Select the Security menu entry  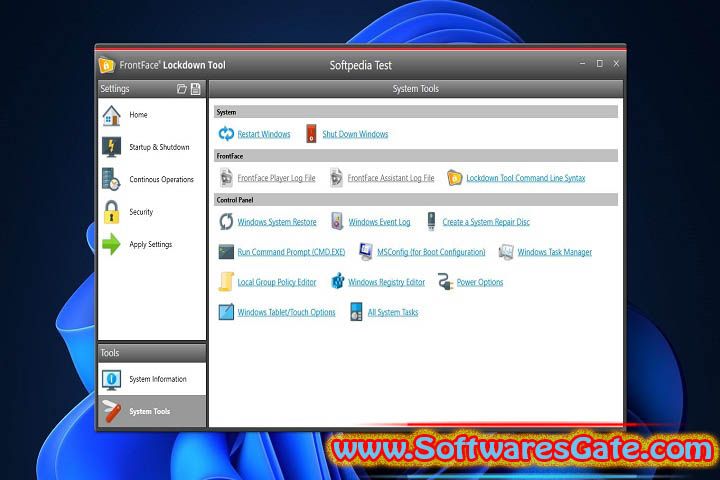coord(152,212)
